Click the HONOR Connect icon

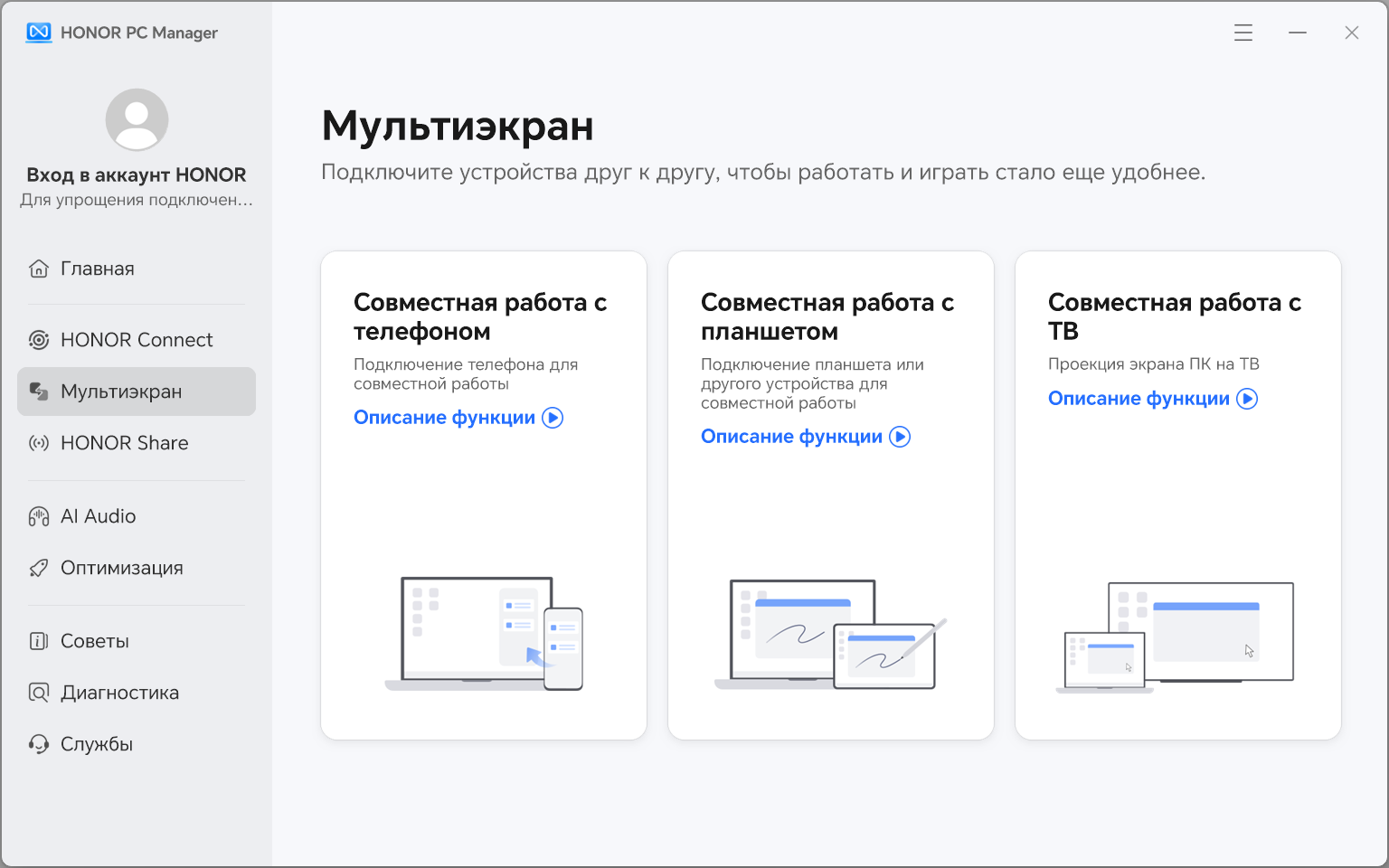click(x=39, y=340)
